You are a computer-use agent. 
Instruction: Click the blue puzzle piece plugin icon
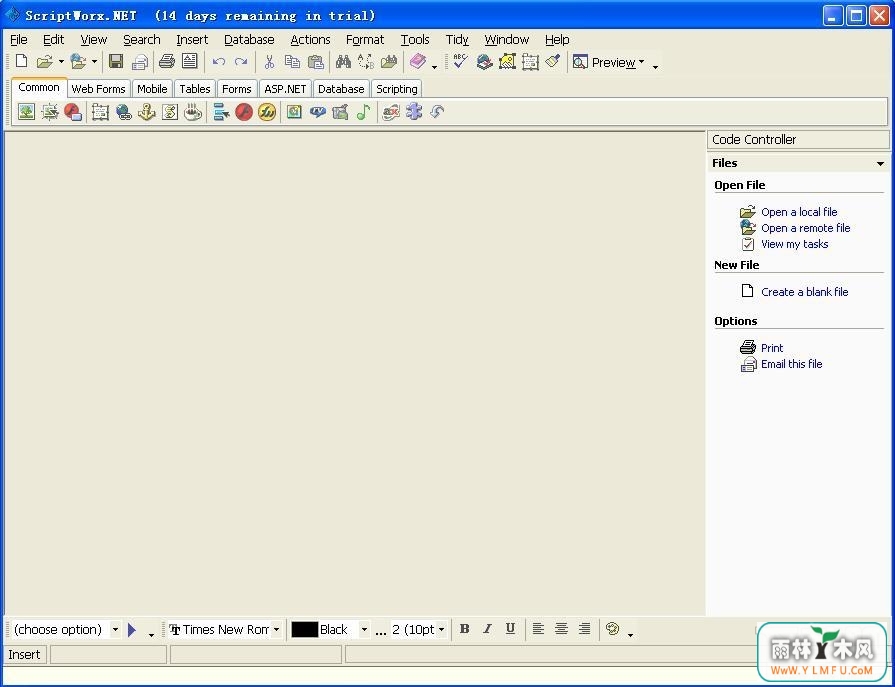click(x=414, y=112)
